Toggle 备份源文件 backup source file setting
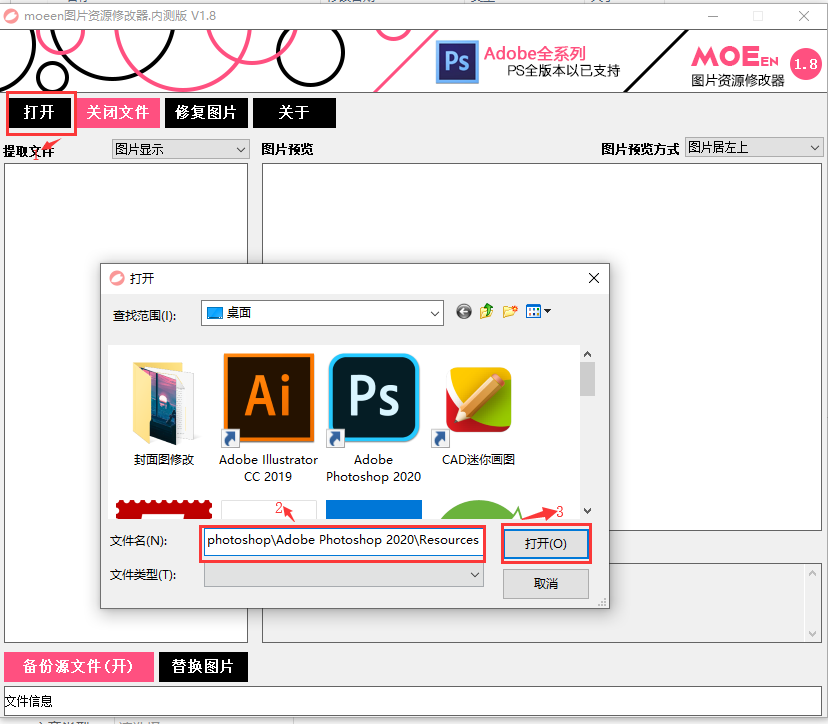828x724 pixels. tap(78, 666)
